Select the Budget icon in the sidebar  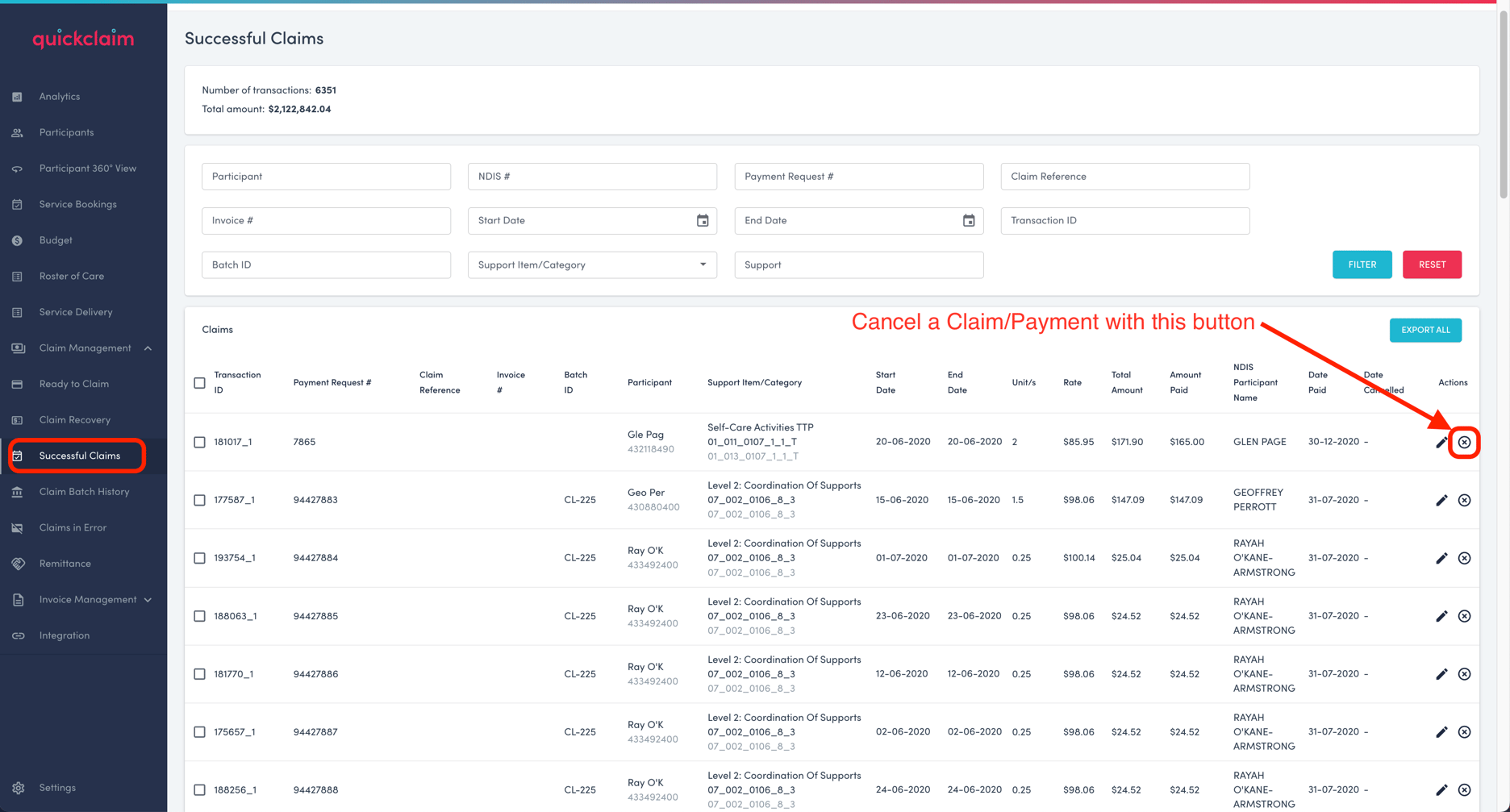click(x=18, y=239)
